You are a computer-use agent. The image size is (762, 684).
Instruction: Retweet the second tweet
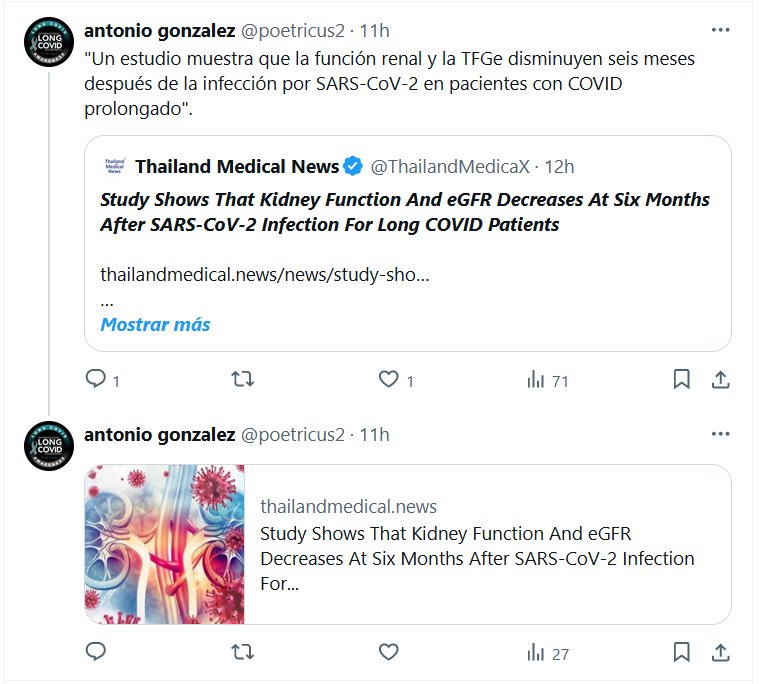242,653
